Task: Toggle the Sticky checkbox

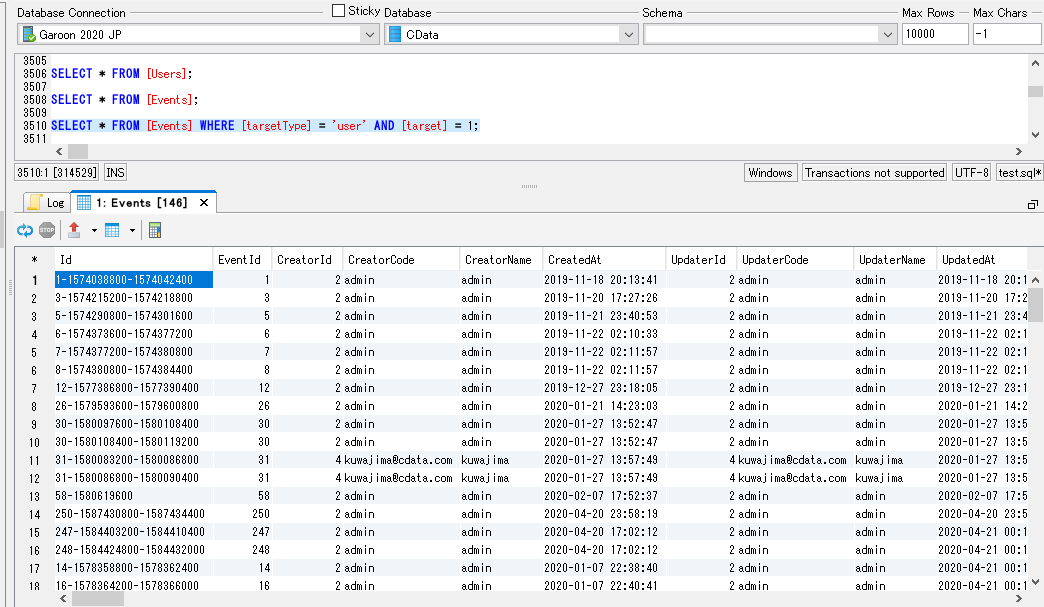Action: coord(338,11)
